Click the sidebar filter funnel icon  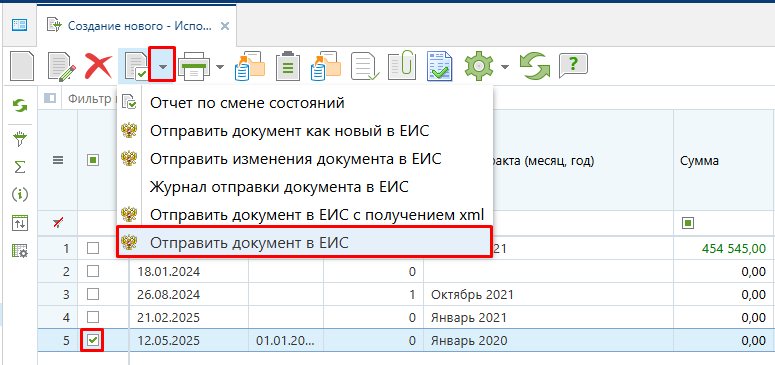(x=20, y=140)
